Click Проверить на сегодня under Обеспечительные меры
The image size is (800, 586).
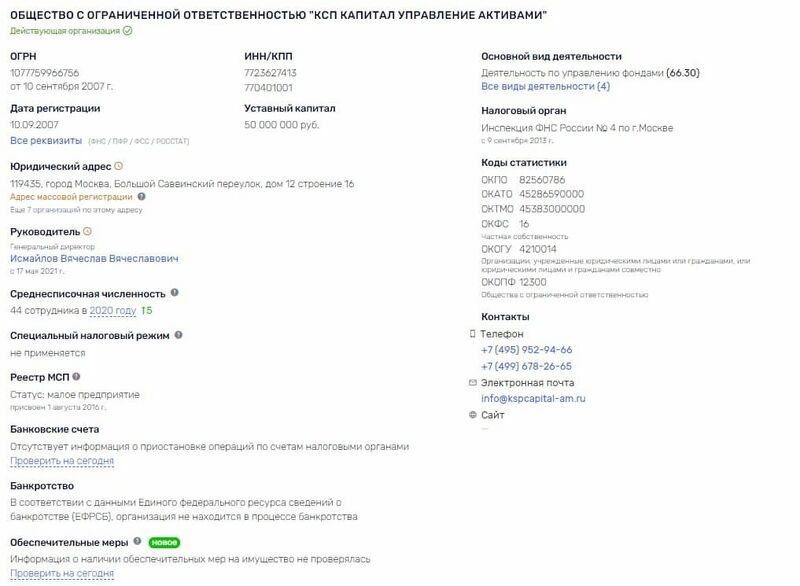click(x=62, y=573)
